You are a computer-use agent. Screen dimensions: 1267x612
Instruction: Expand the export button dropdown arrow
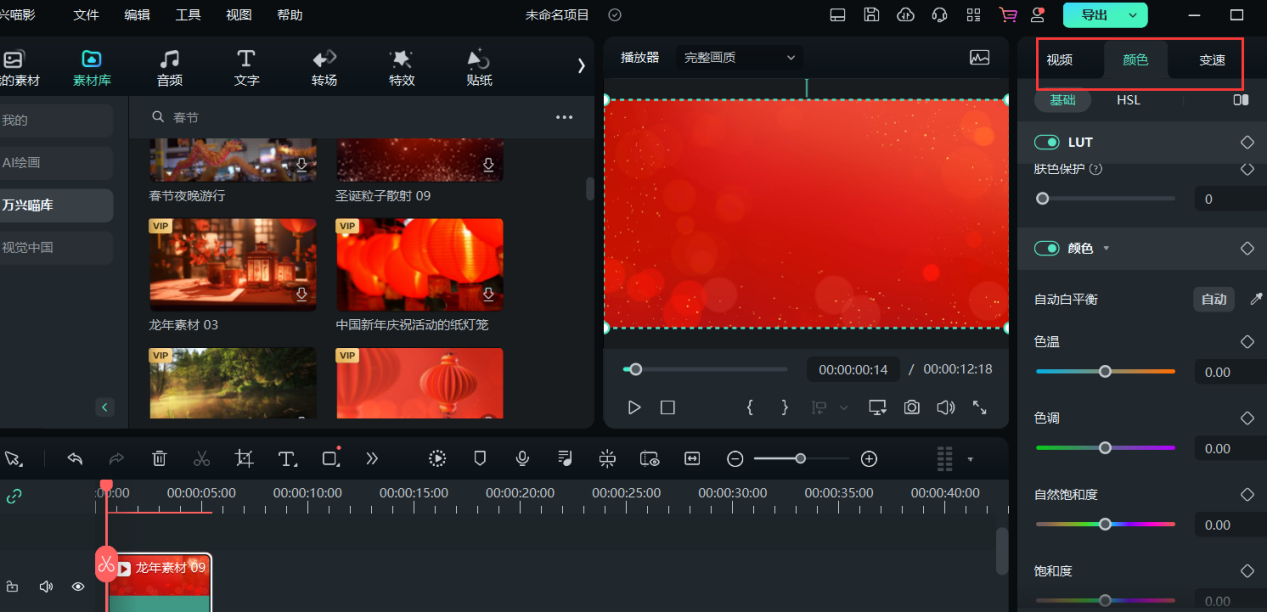(1133, 15)
